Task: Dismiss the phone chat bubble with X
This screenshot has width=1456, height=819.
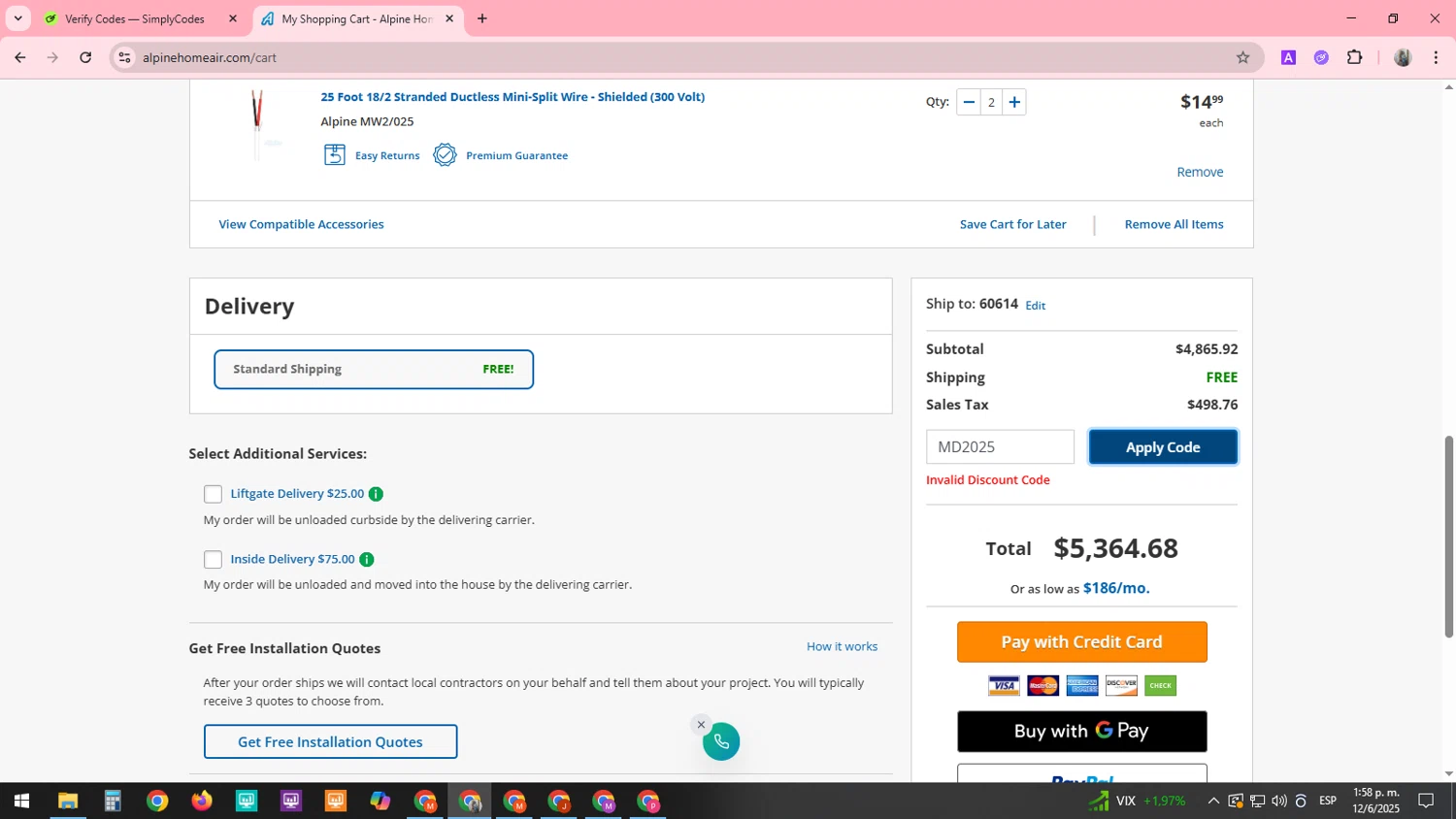Action: (701, 725)
